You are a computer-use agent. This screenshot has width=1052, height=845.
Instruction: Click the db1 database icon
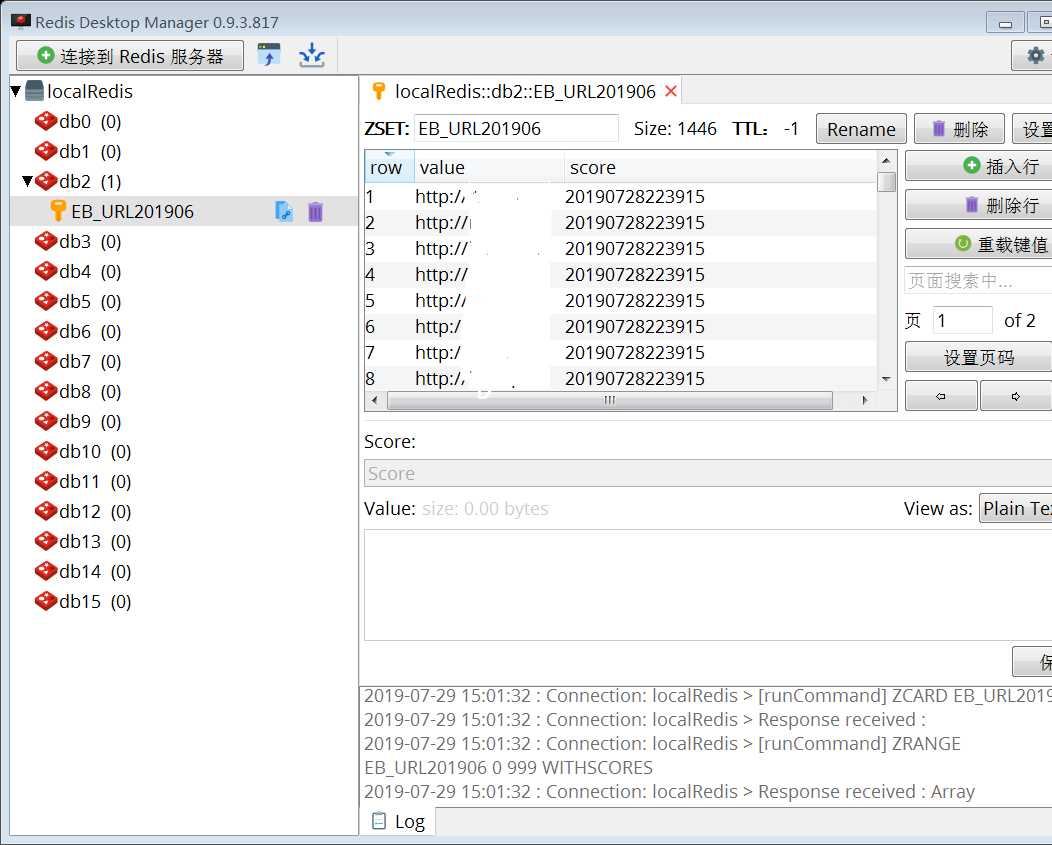[x=46, y=152]
